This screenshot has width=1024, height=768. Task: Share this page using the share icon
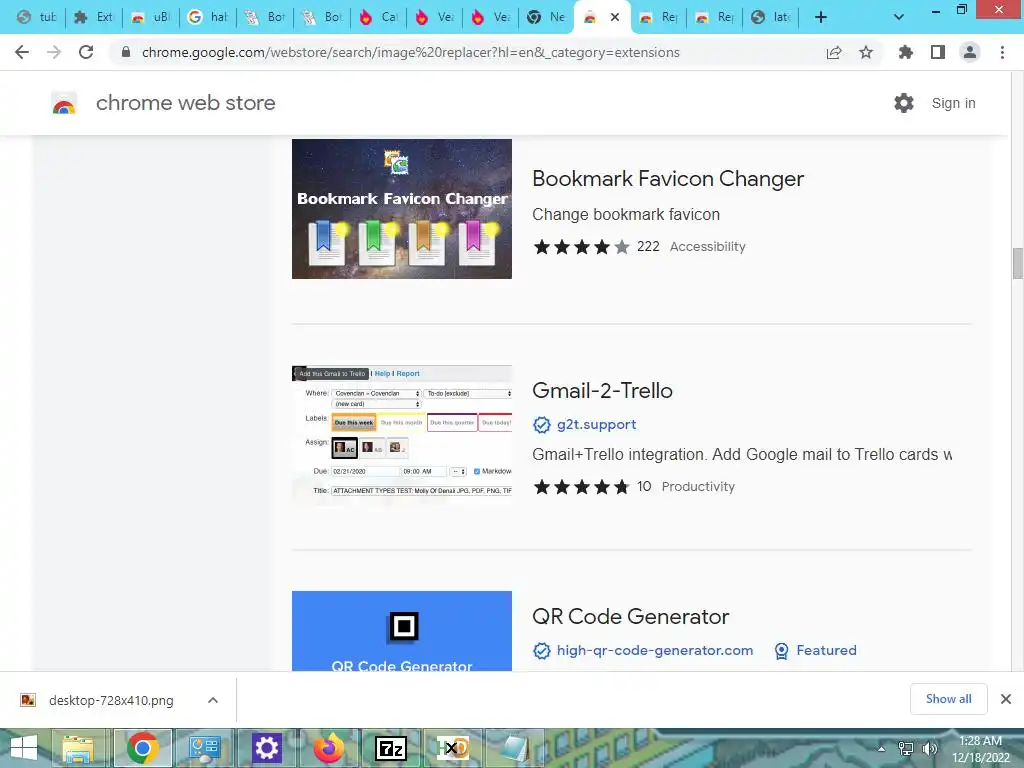pos(834,52)
